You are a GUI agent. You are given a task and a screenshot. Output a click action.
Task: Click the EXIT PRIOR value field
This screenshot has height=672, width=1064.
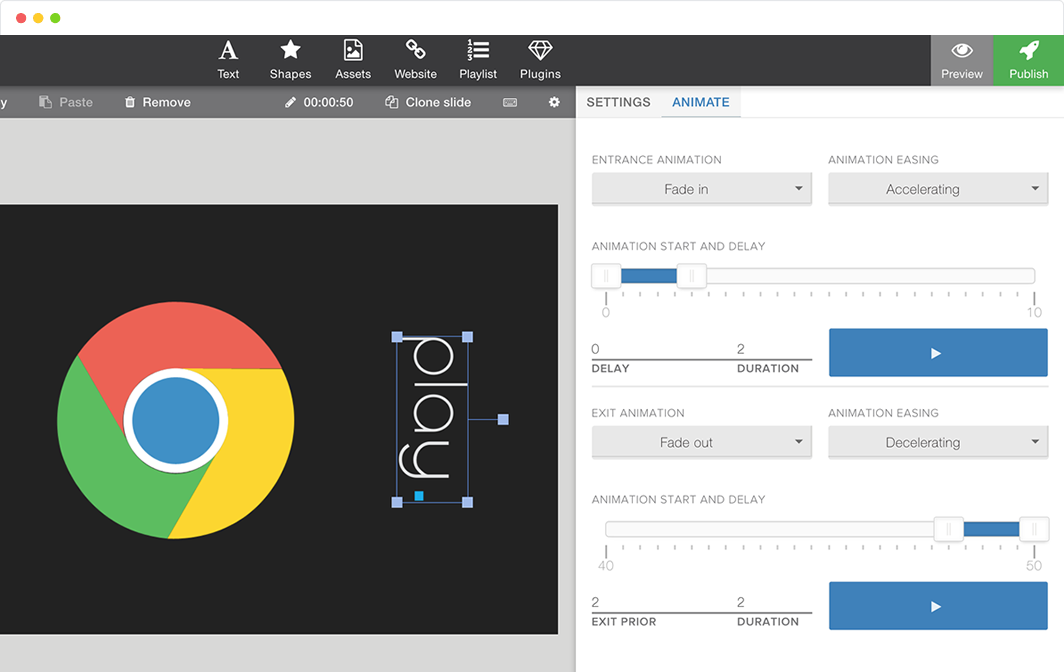click(x=662, y=602)
